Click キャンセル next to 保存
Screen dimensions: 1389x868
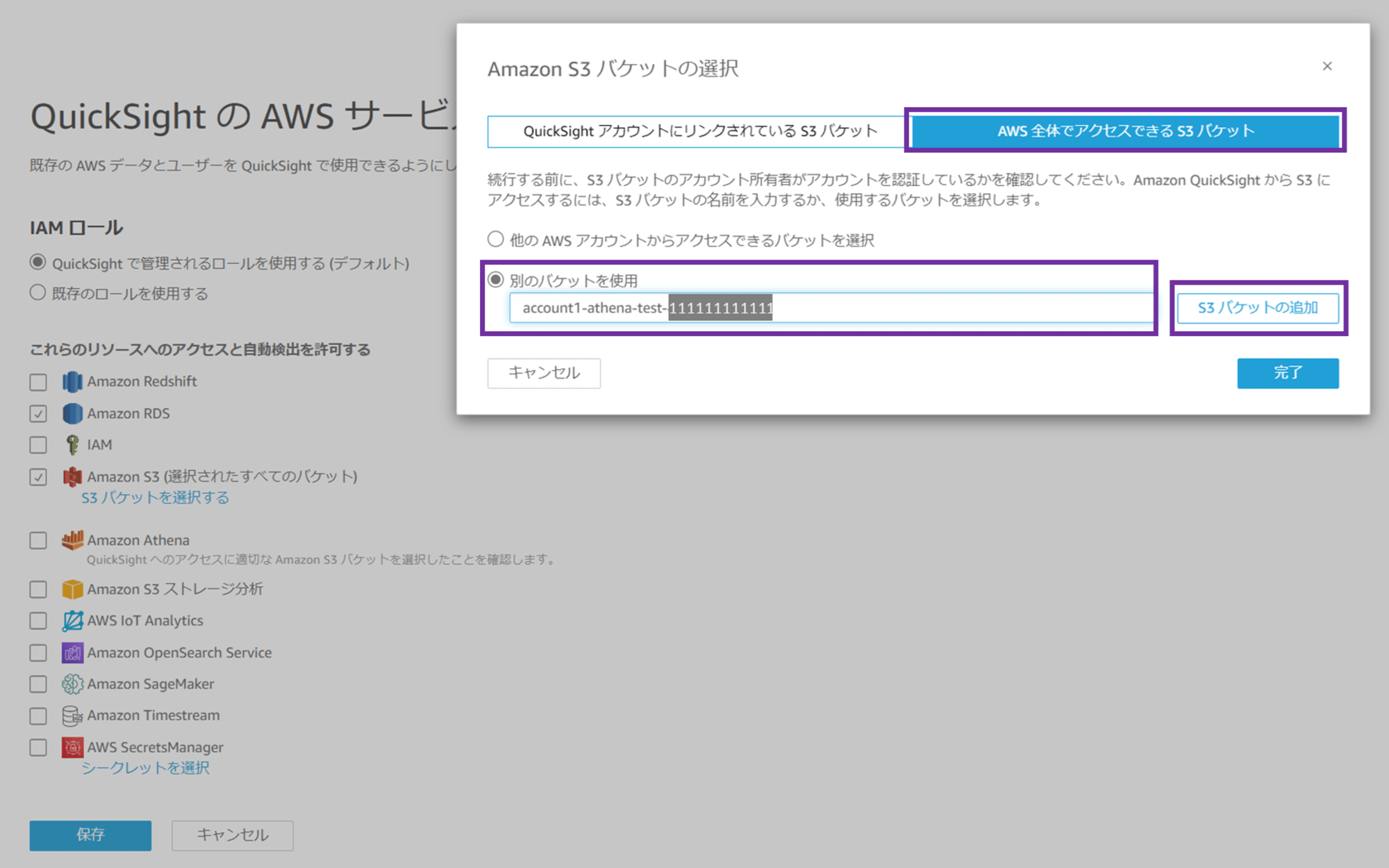(233, 835)
